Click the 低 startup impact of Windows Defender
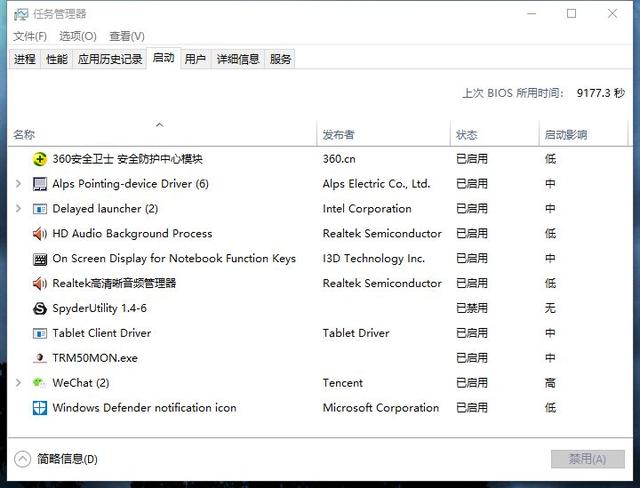This screenshot has width=640, height=488. [x=550, y=408]
